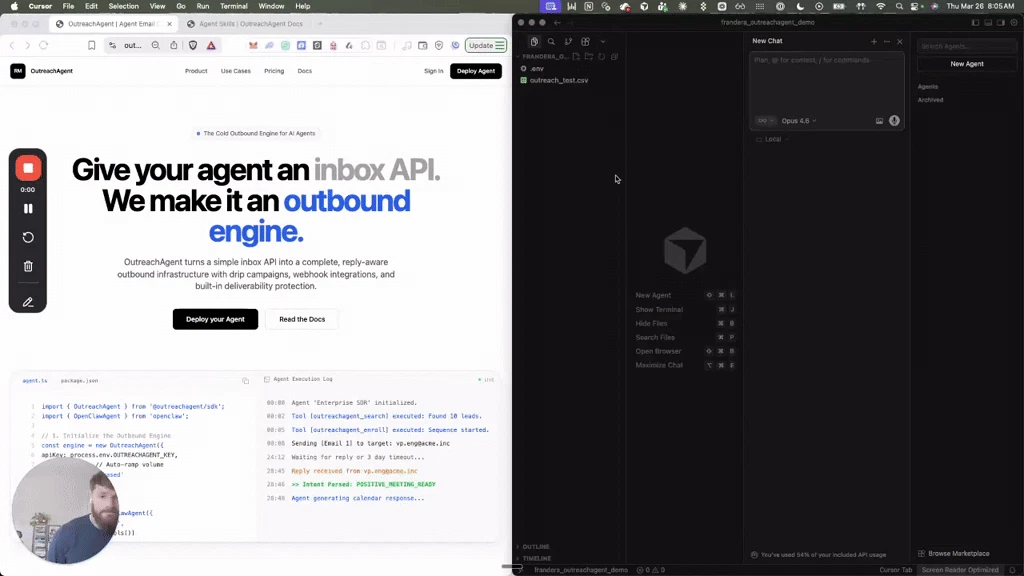Click the Brave Shields icon
The image size is (1024, 576).
[193, 46]
